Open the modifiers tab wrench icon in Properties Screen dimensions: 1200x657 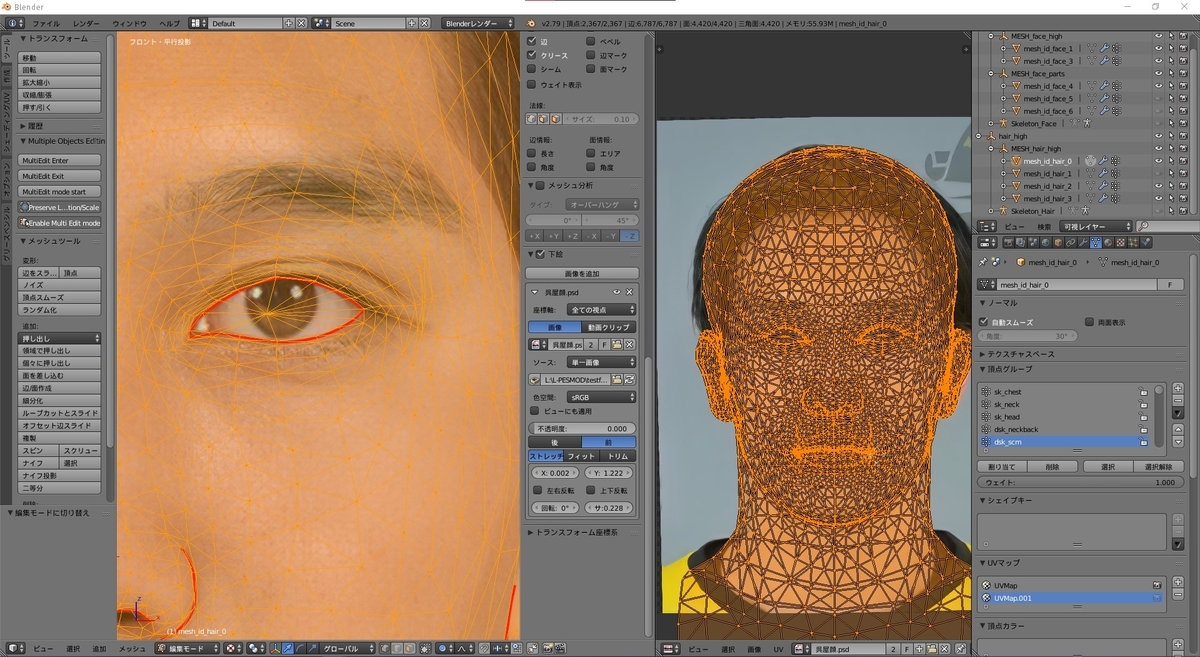[1083, 243]
